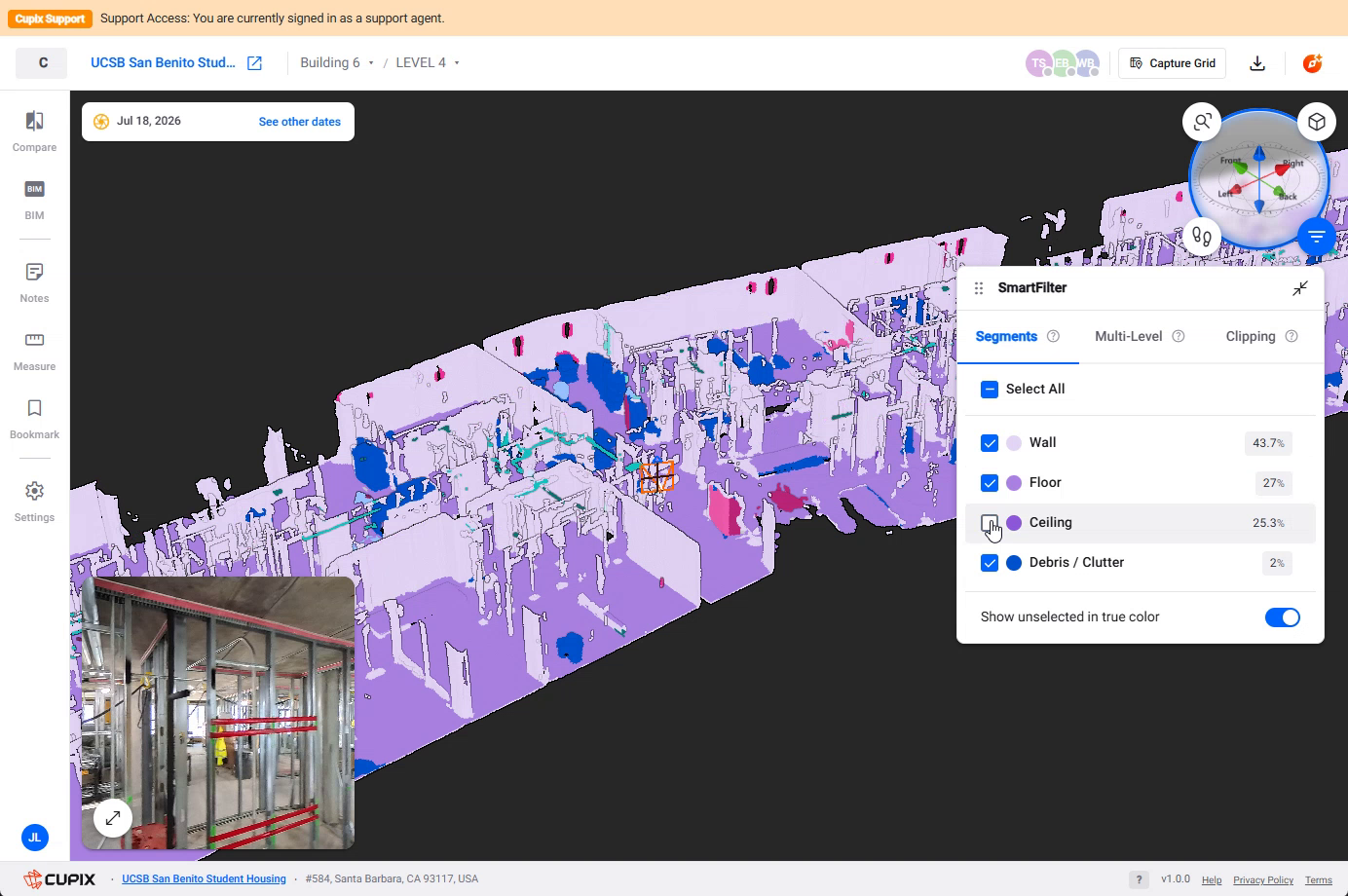Click the Debris / Clutter color swatch
The height and width of the screenshot is (896, 1348).
tap(1014, 563)
